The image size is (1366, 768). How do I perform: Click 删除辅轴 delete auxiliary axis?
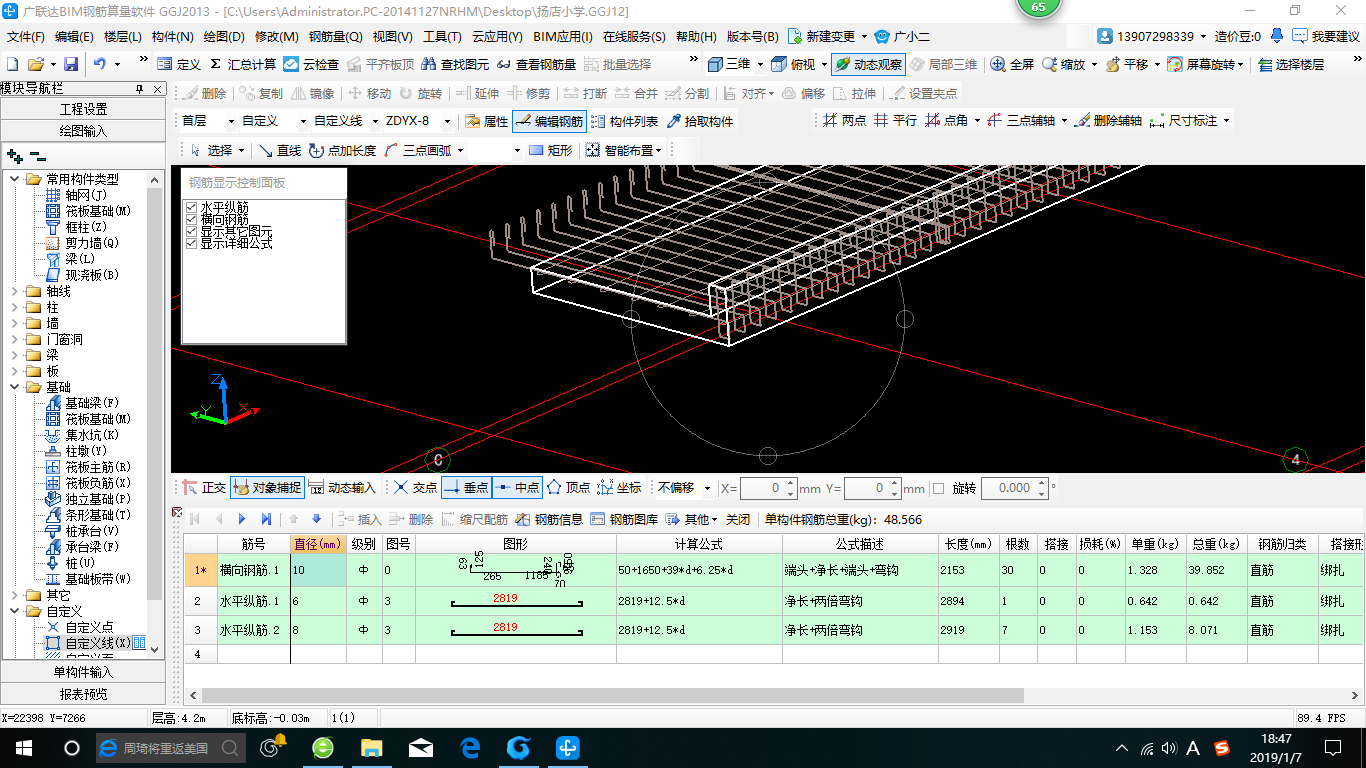1108,120
